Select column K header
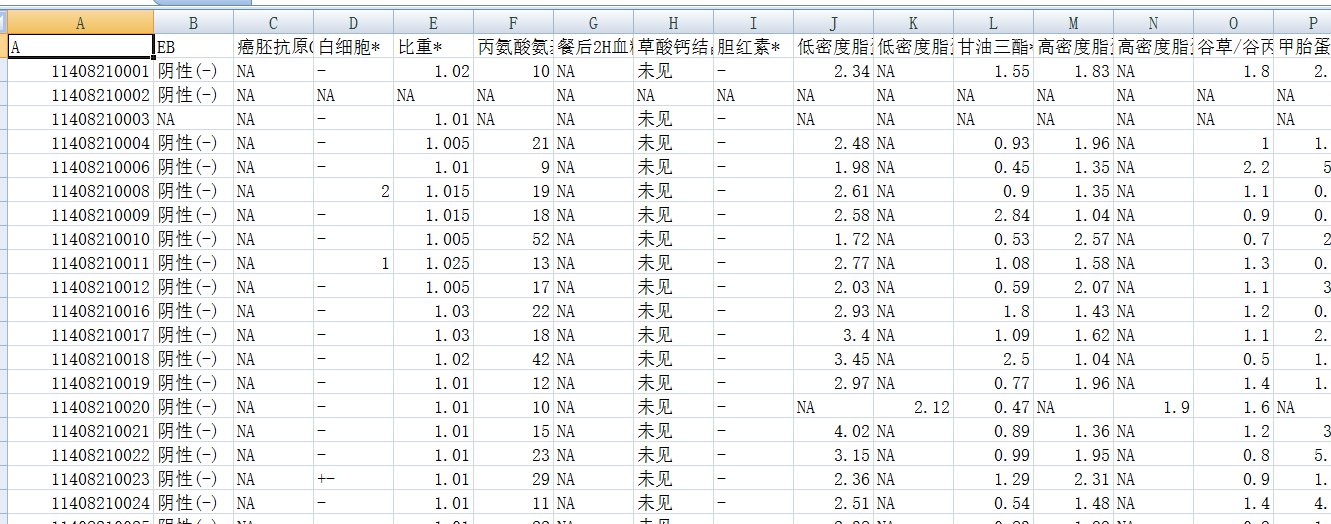 click(x=913, y=23)
